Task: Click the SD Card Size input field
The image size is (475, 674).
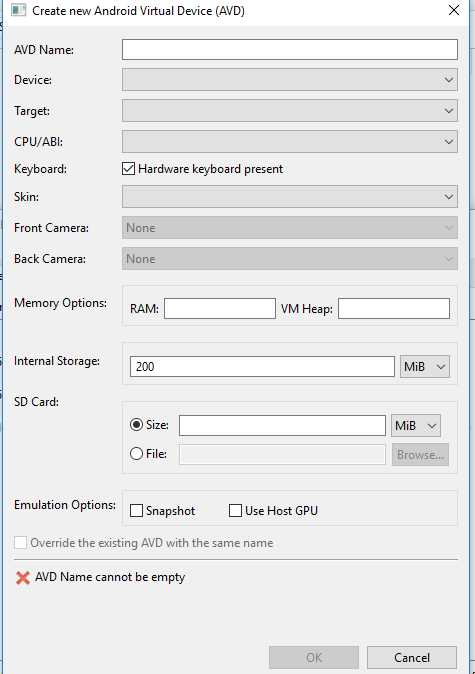Action: tap(282, 425)
